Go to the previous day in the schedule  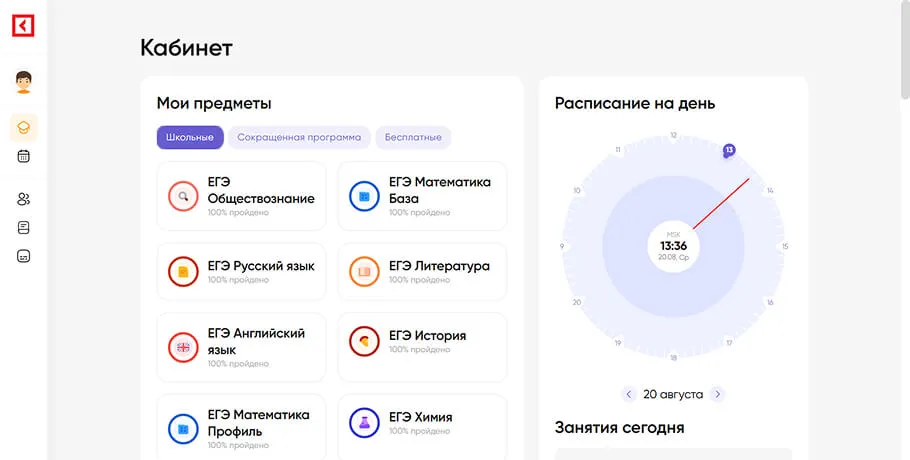(x=629, y=394)
